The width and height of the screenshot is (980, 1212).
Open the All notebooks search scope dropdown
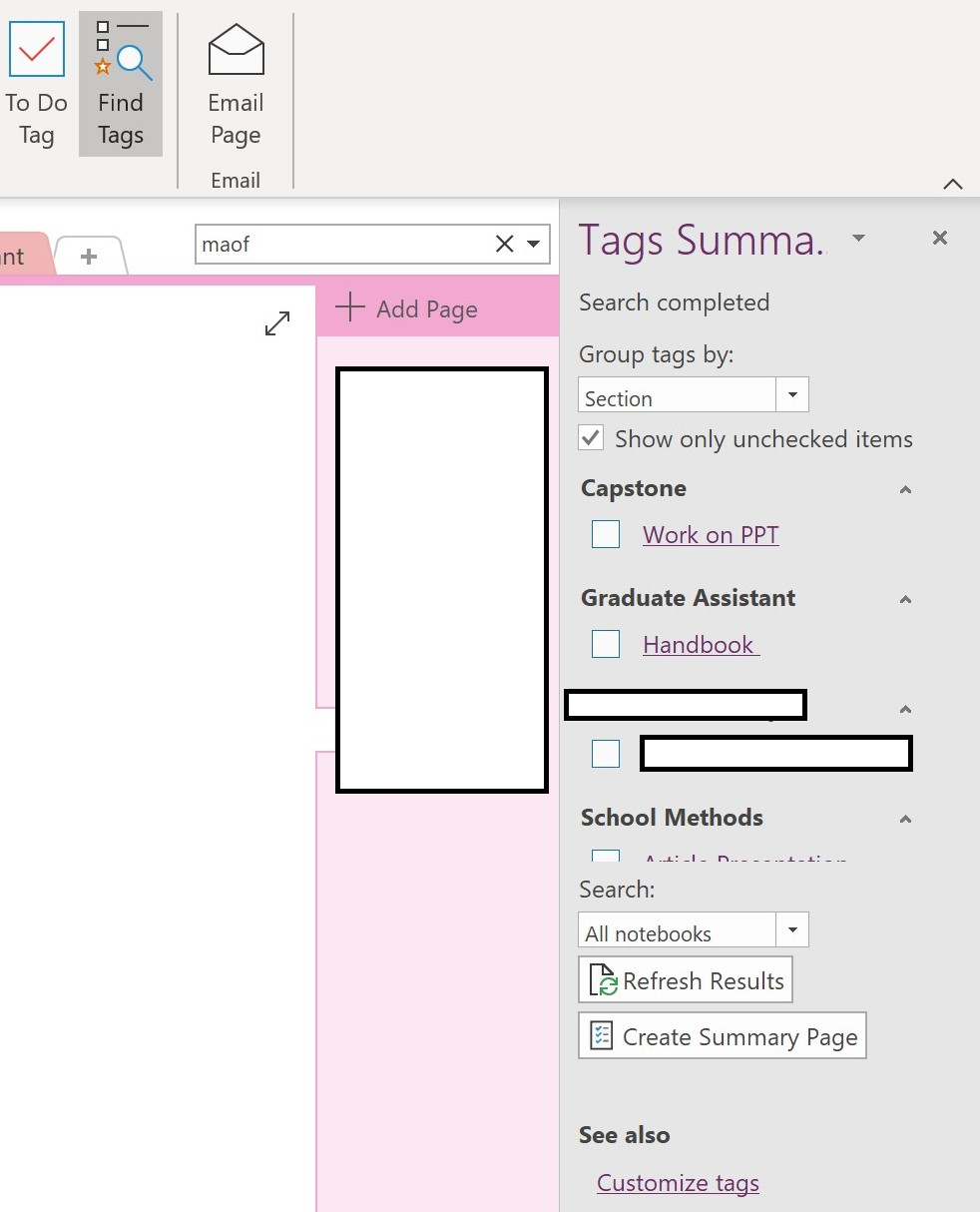(791, 929)
